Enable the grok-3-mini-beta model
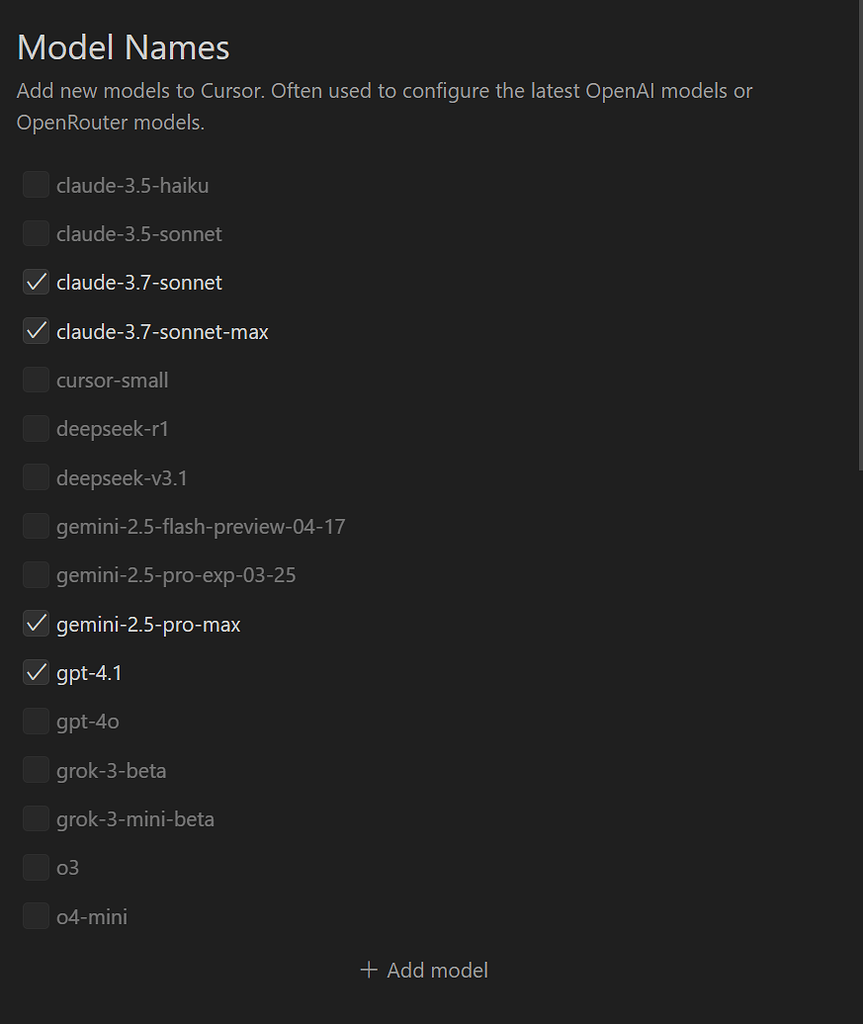Screen dimensions: 863x1024 pos(36,818)
